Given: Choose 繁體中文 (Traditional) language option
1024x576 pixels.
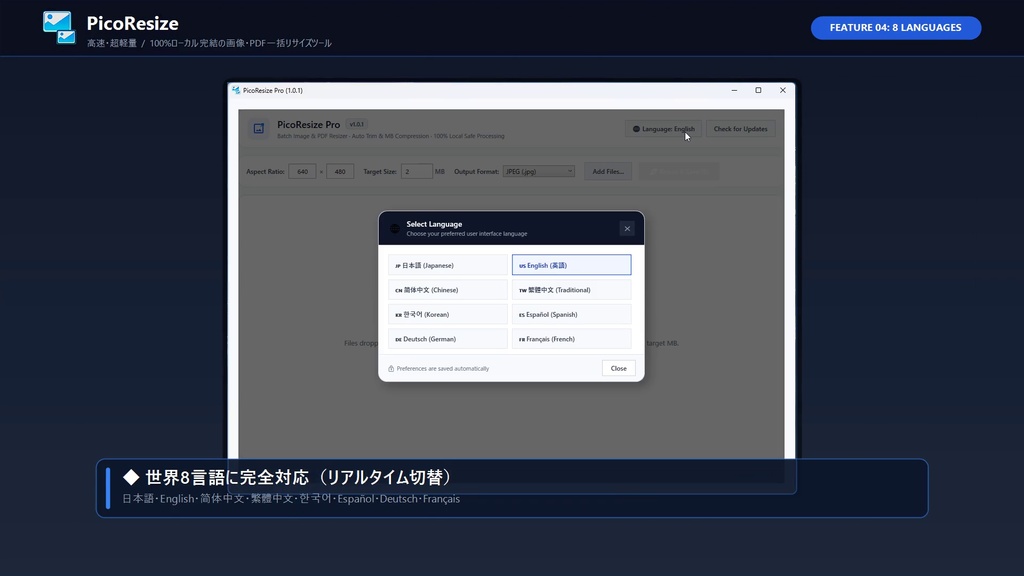Looking at the screenshot, I should tap(571, 290).
